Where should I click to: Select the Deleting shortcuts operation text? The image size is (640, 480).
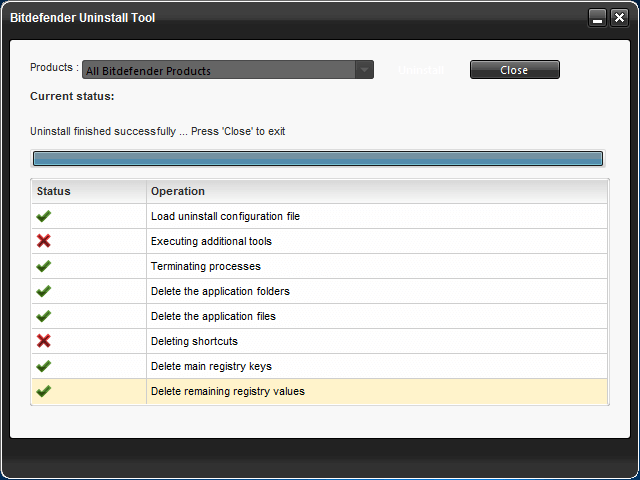pyautogui.click(x=194, y=341)
